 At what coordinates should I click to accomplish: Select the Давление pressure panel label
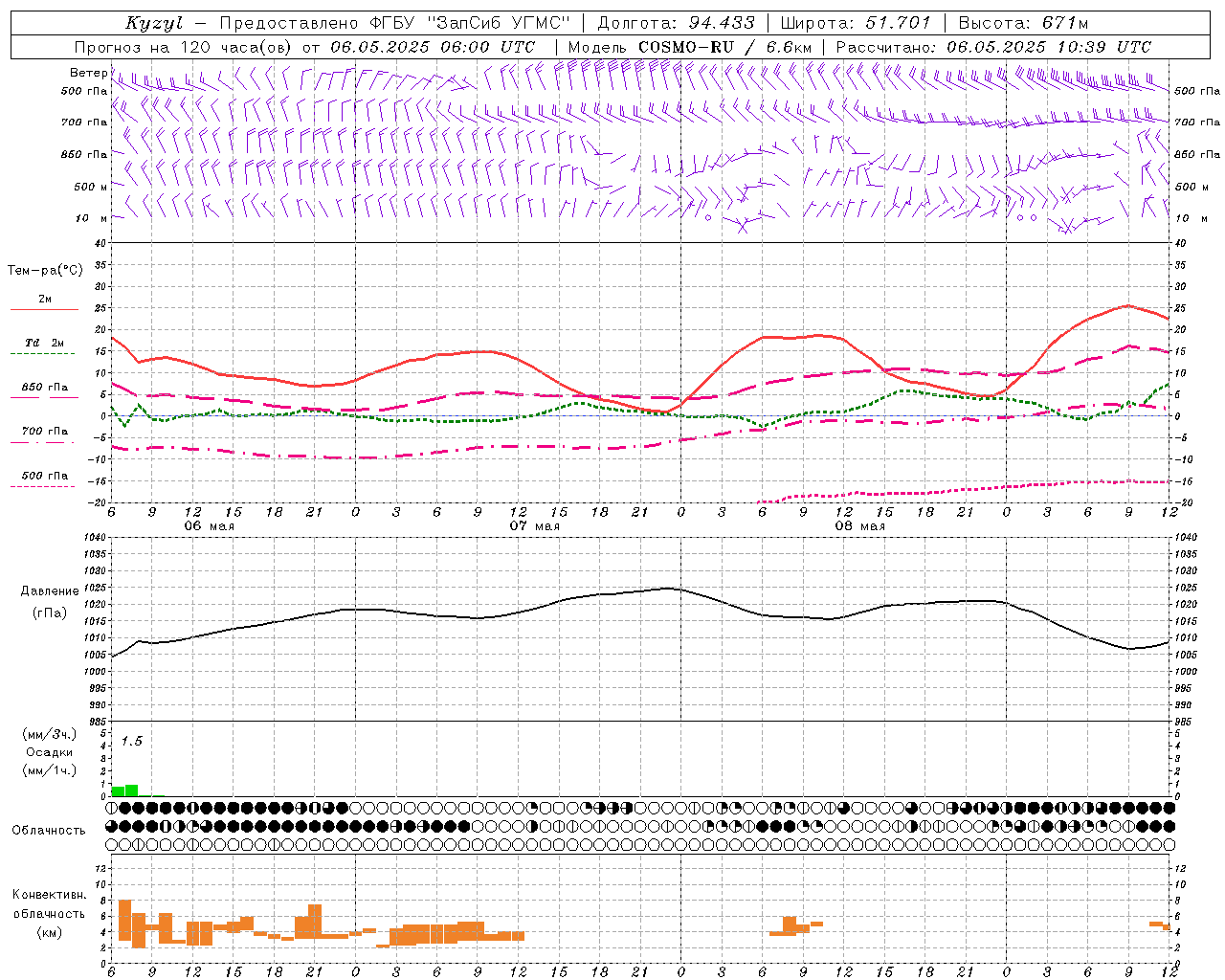coord(50,591)
